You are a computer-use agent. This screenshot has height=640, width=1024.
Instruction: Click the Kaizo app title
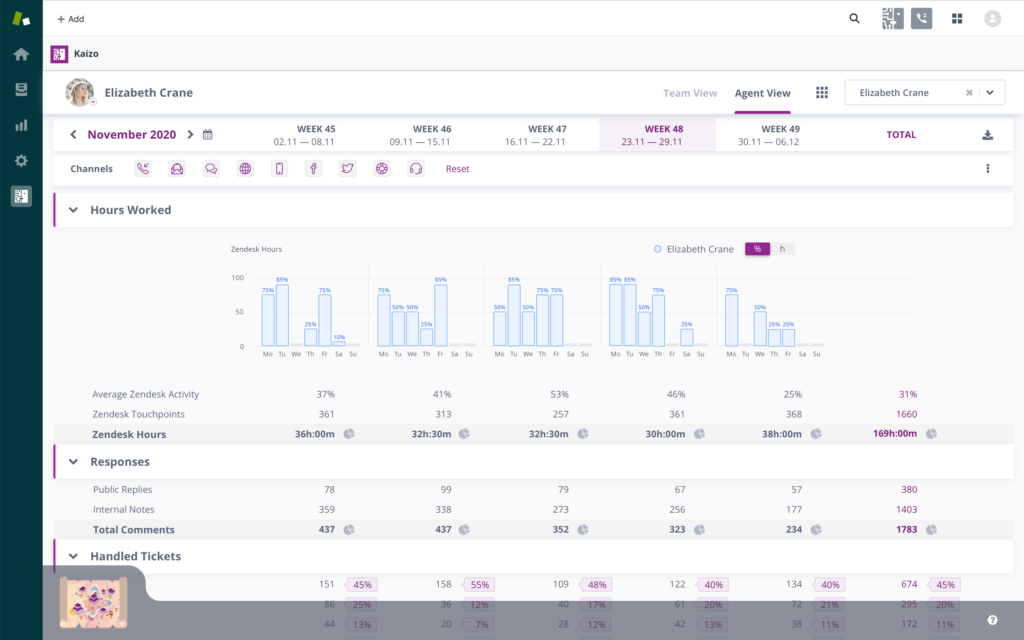(86, 54)
